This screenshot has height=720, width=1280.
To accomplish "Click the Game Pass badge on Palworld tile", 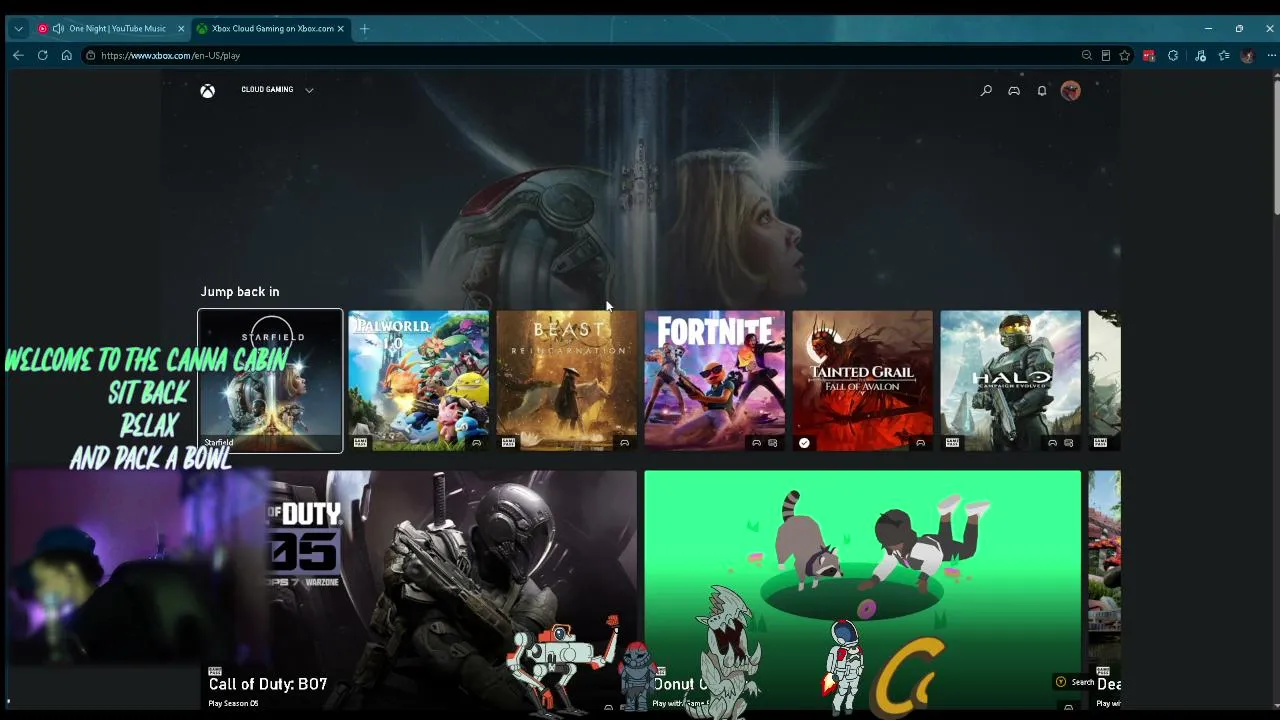I will coord(360,443).
